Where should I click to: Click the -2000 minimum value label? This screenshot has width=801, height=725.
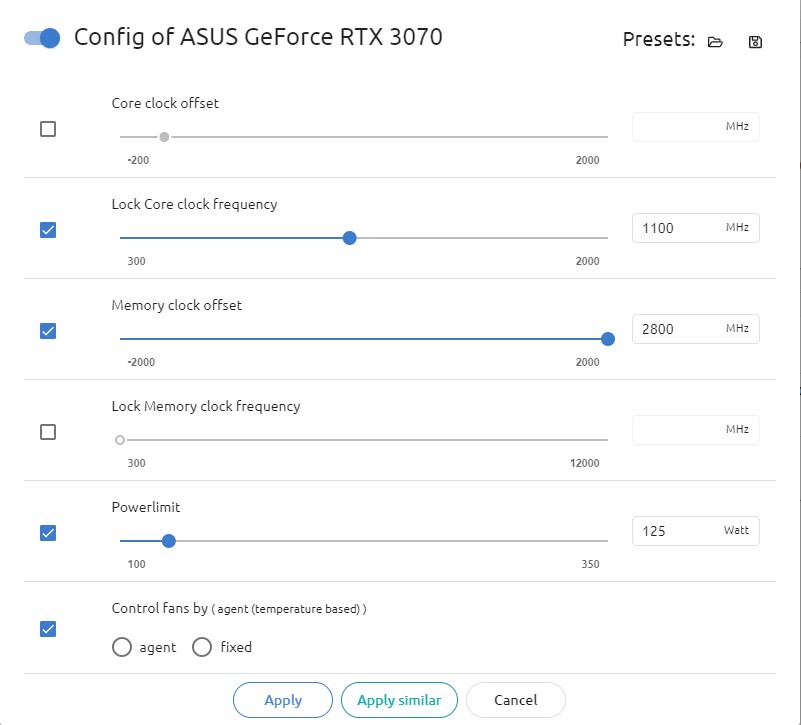point(142,362)
